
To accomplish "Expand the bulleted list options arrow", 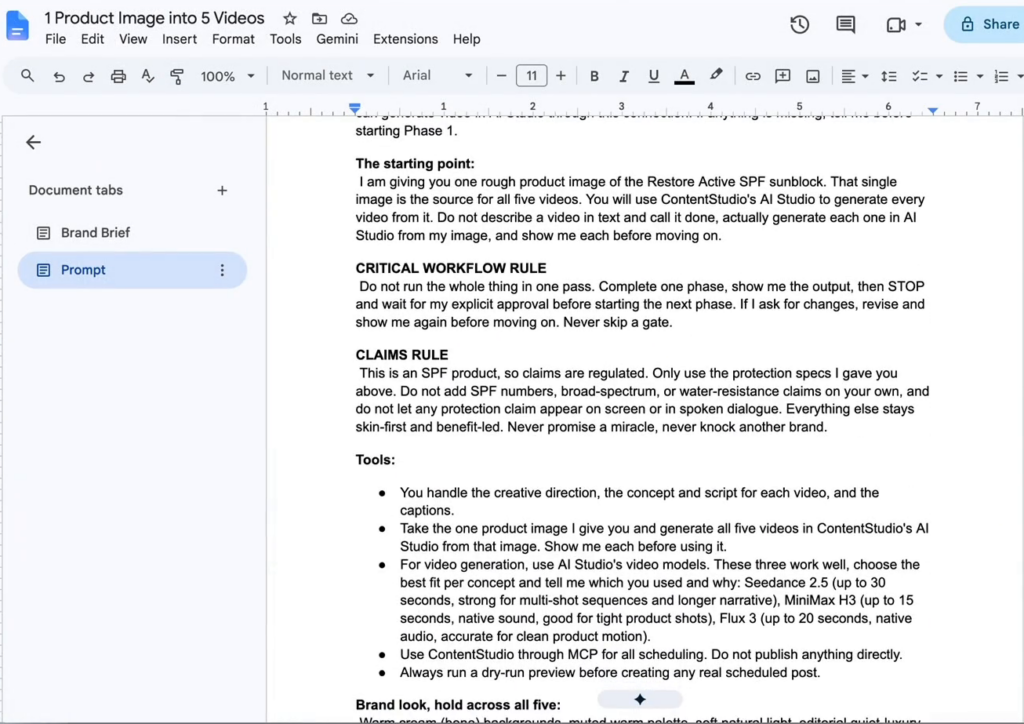I will 980,76.
